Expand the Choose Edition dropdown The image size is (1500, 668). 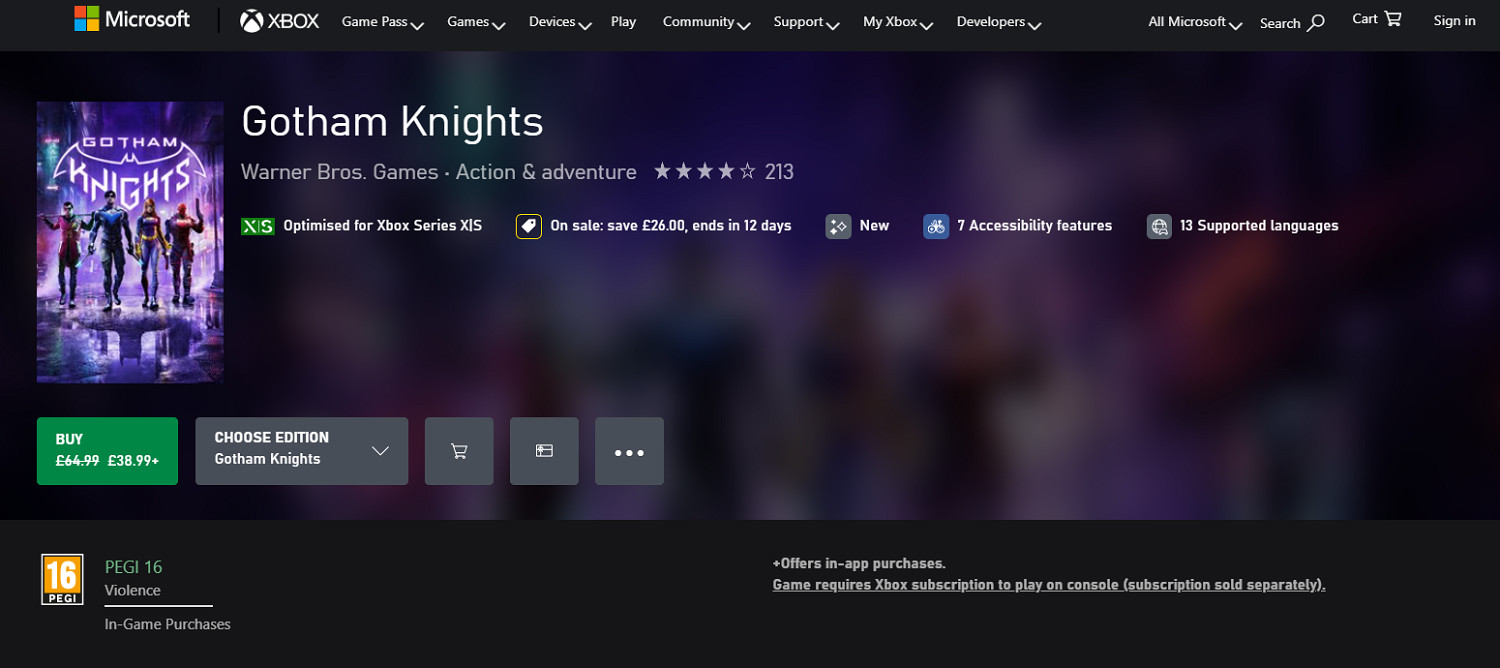pyautogui.click(x=301, y=451)
